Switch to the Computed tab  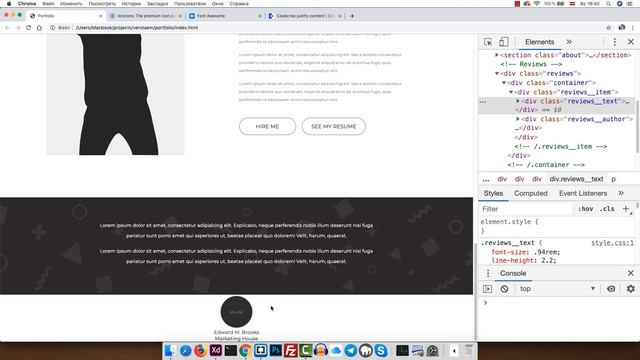pos(531,193)
